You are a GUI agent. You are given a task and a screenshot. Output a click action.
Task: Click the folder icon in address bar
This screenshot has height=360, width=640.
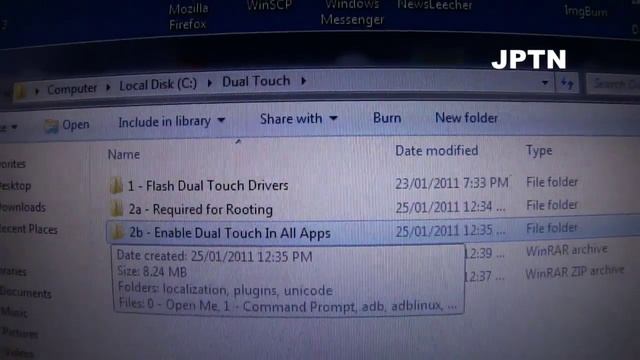pyautogui.click(x=20, y=91)
